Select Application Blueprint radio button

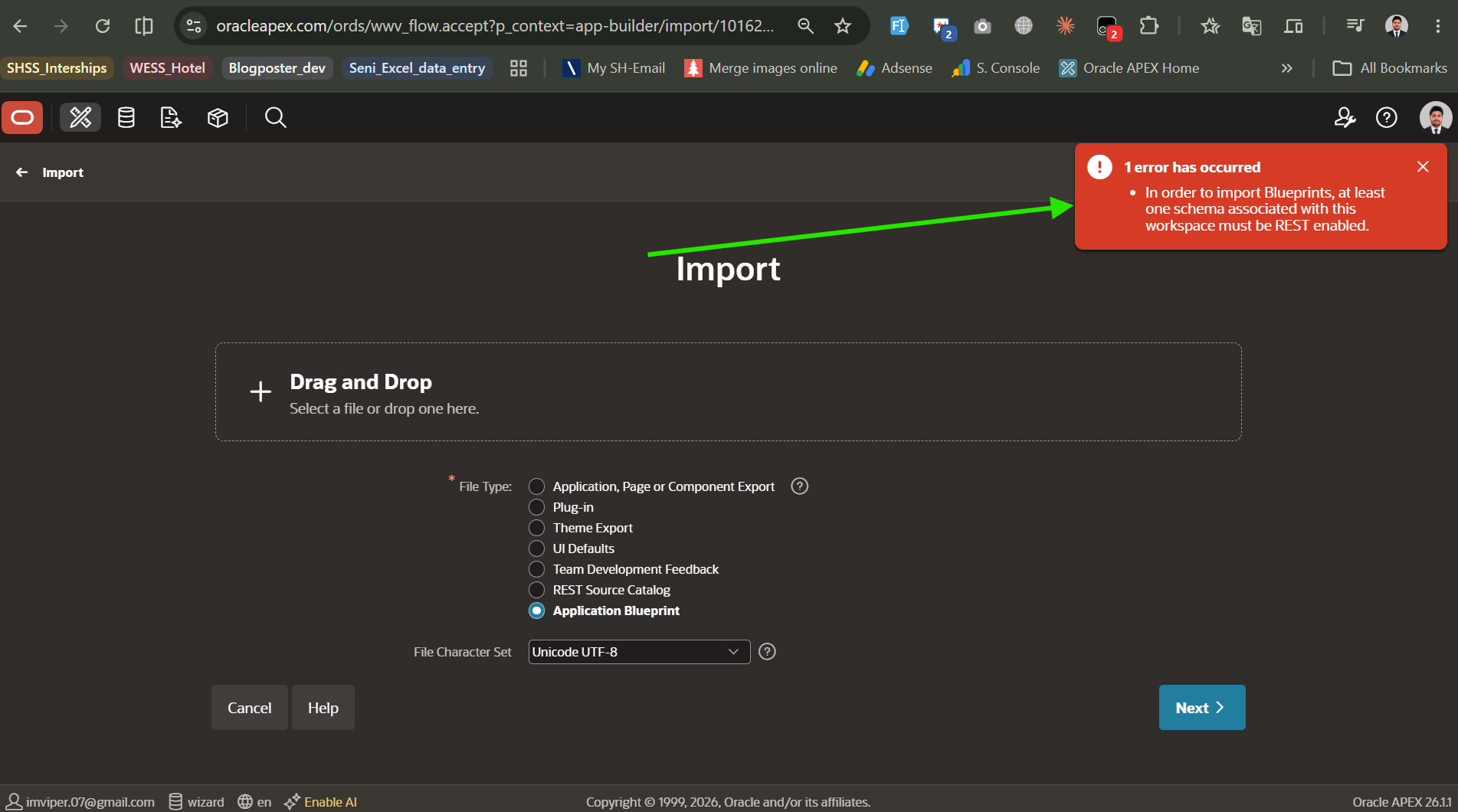pyautogui.click(x=536, y=611)
